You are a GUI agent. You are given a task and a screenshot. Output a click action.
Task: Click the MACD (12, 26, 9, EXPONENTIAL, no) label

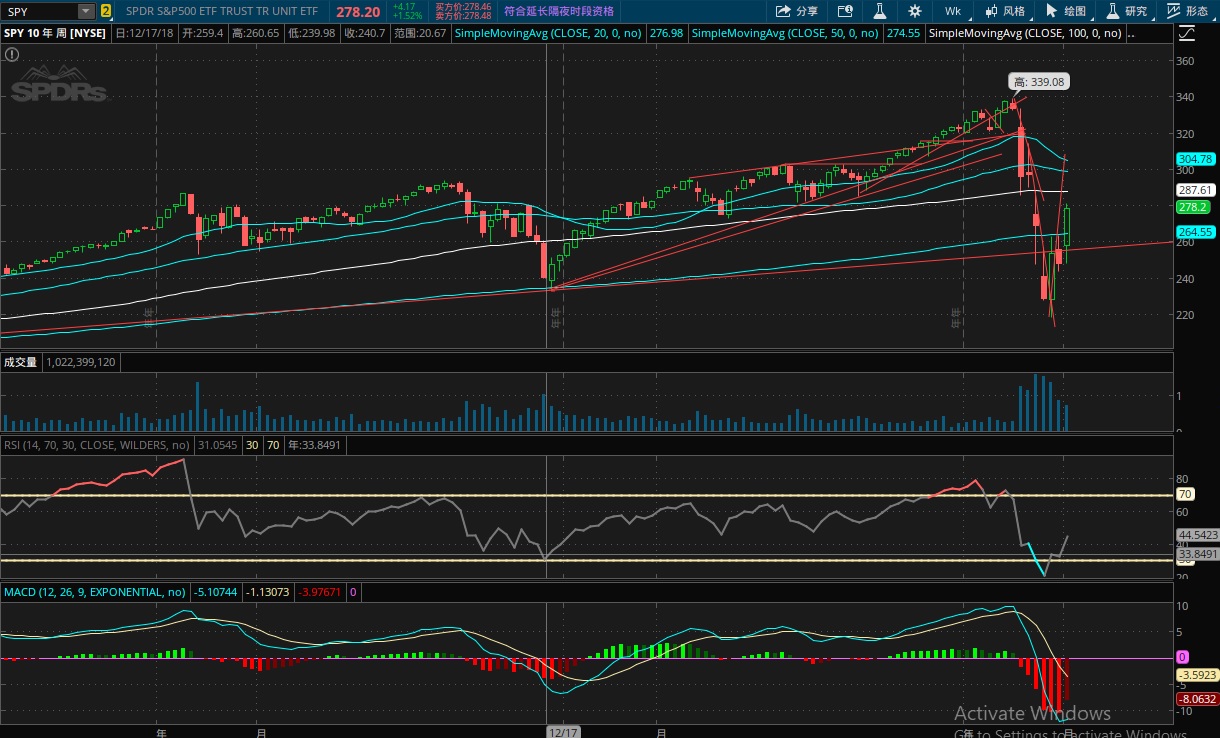tap(95, 592)
